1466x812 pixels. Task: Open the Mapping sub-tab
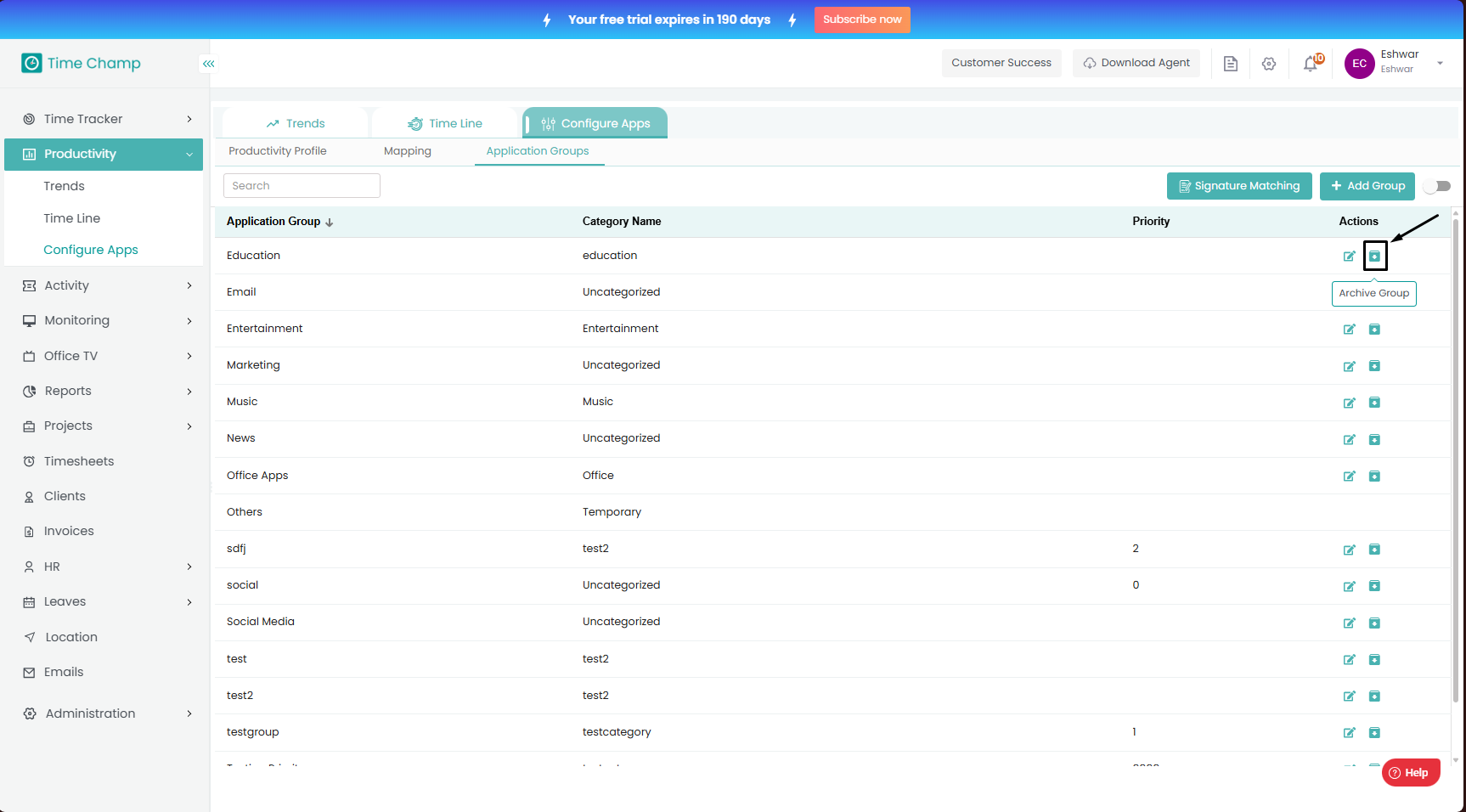click(x=408, y=151)
